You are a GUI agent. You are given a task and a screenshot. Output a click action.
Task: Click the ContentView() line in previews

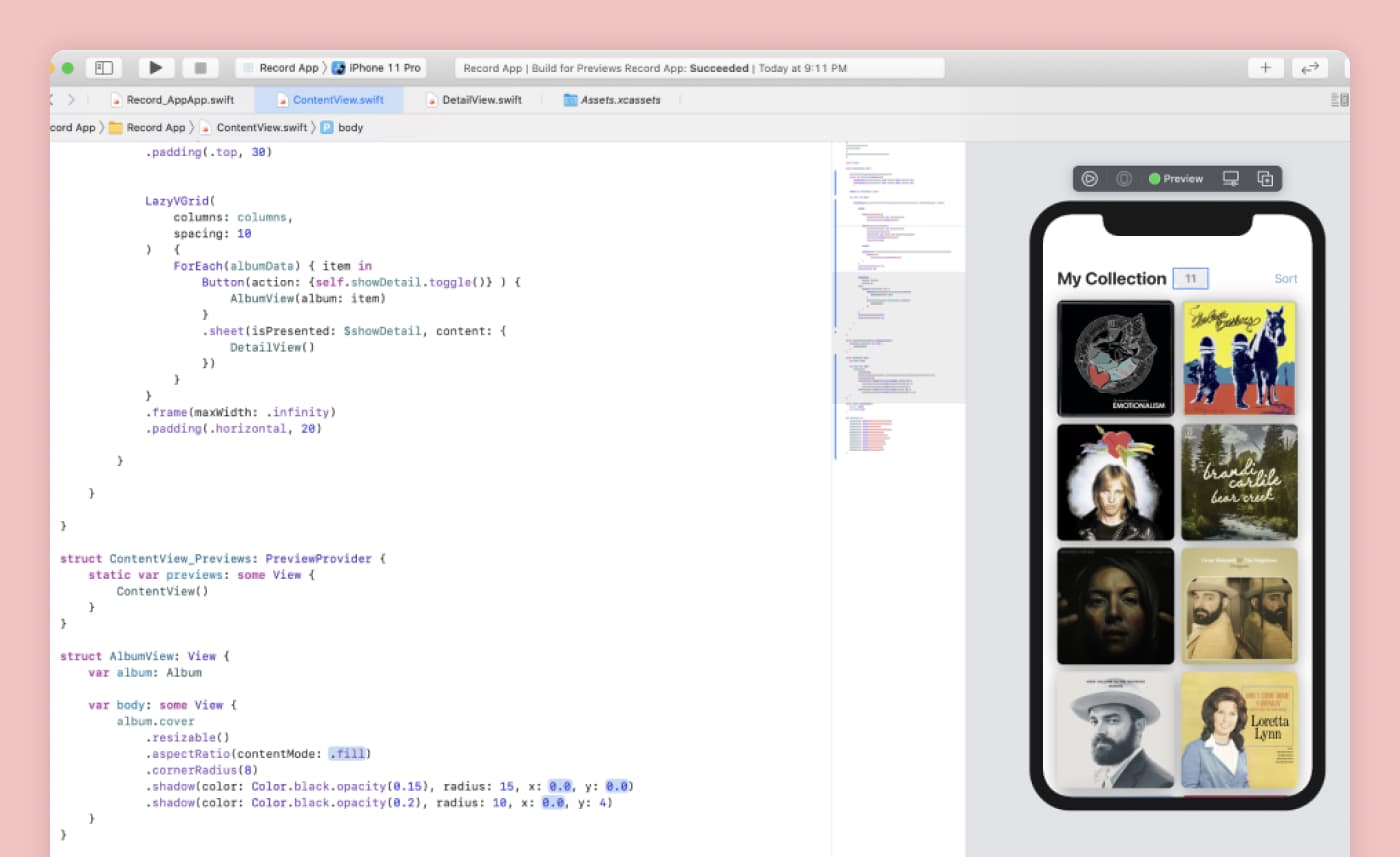click(162, 591)
